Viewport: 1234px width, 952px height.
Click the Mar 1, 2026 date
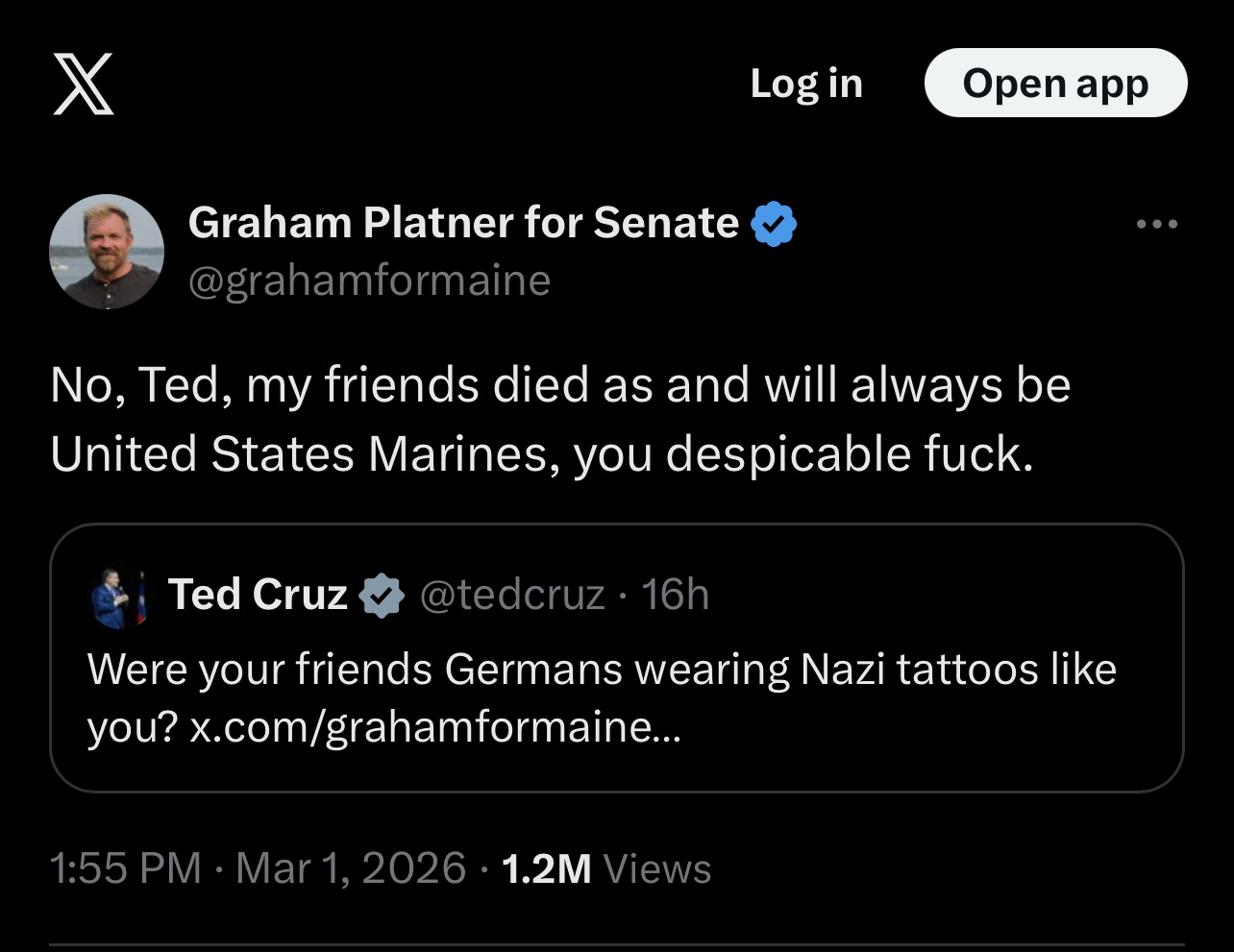[351, 868]
